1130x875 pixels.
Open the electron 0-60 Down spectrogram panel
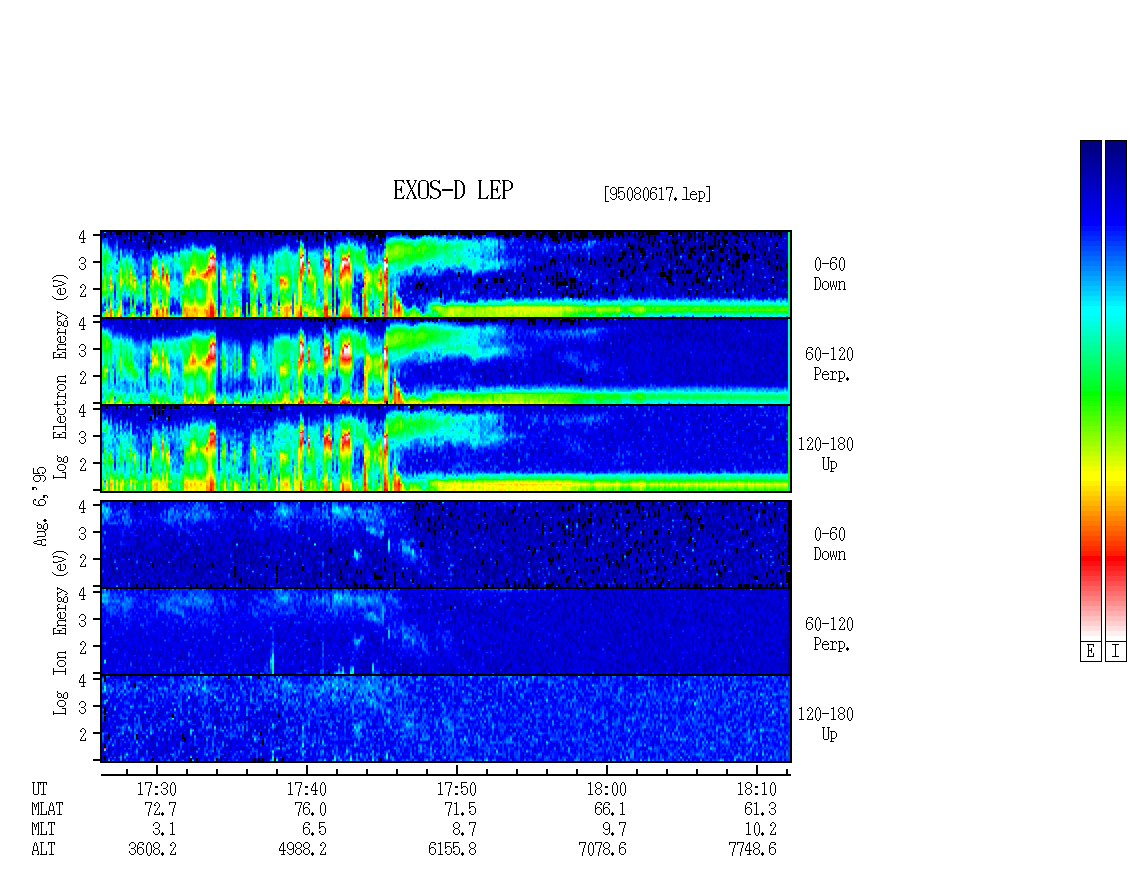[446, 274]
